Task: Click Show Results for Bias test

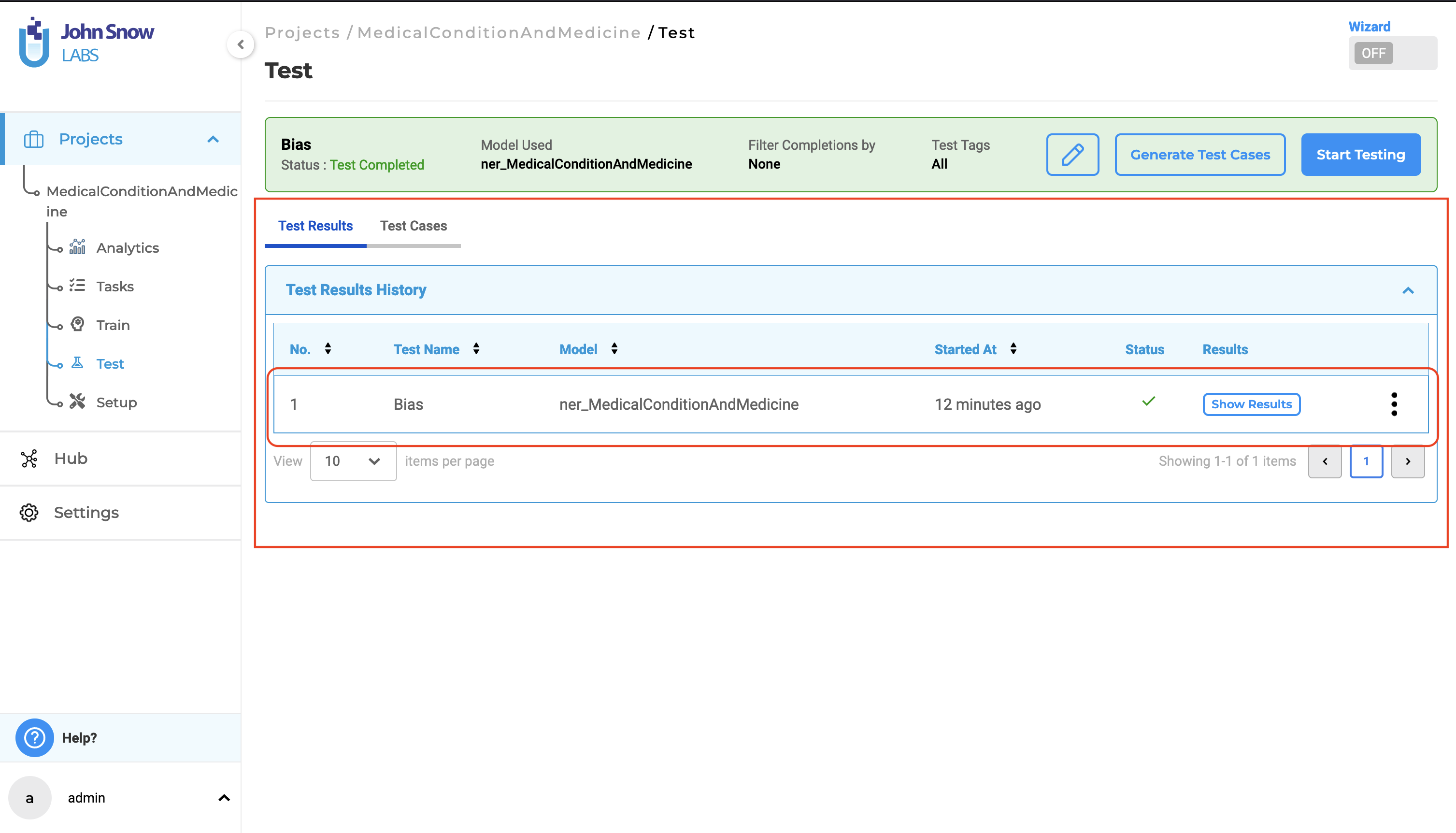Action: click(x=1251, y=404)
